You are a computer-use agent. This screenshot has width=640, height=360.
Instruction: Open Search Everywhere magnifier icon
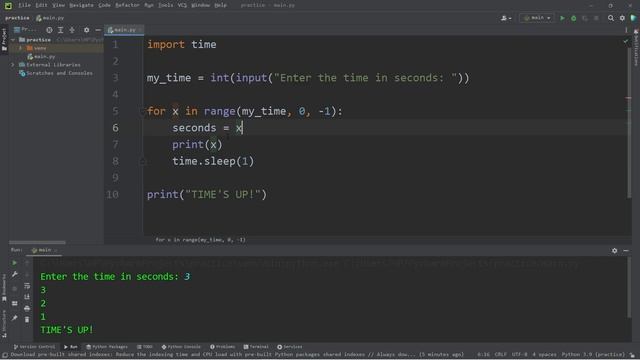611,18
